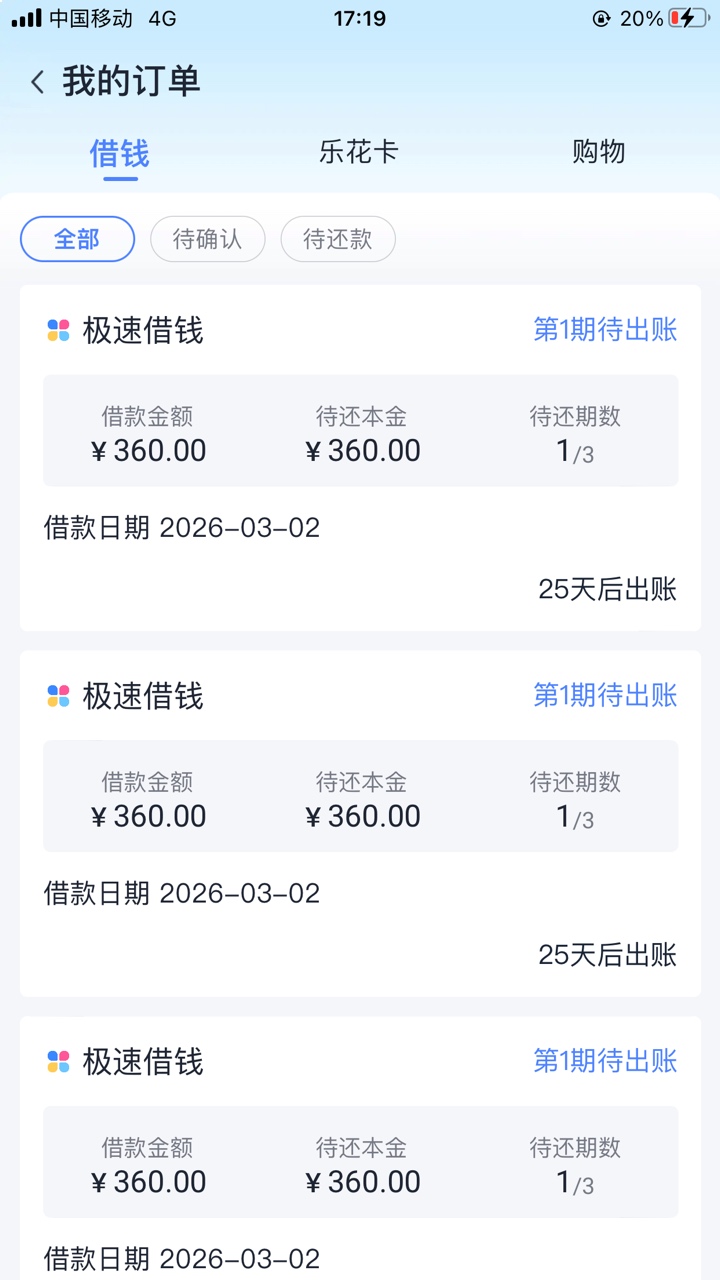Tap the colorful icon of second 极速借钱 order
The image size is (720, 1280).
(58, 696)
